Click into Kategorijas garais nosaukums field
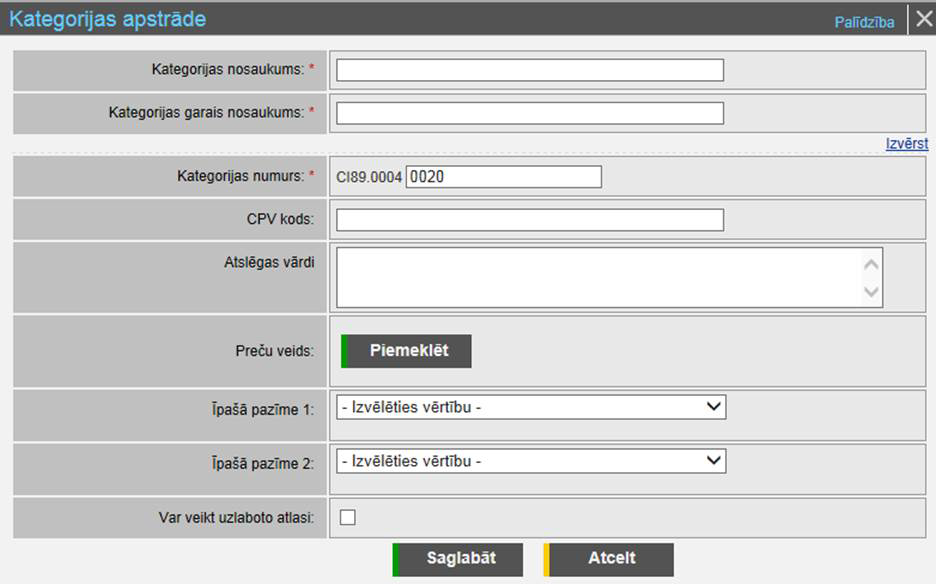This screenshot has height=584, width=936. 529,113
